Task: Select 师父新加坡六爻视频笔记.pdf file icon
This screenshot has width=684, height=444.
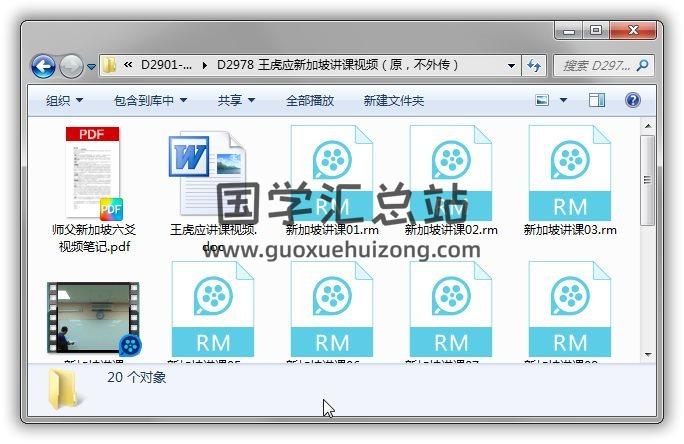Action: coord(94,173)
